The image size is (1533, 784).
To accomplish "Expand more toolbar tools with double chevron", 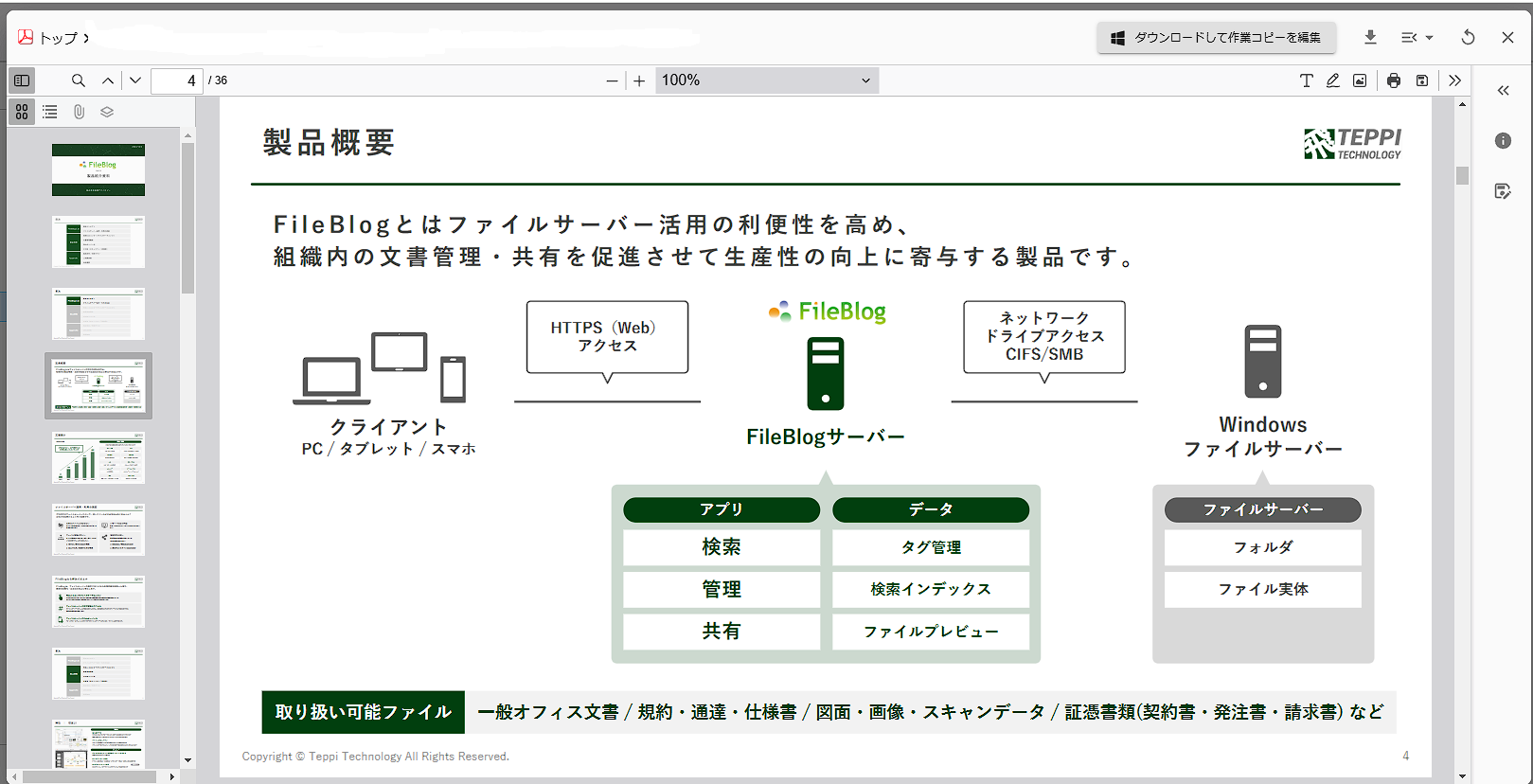I will (1454, 80).
